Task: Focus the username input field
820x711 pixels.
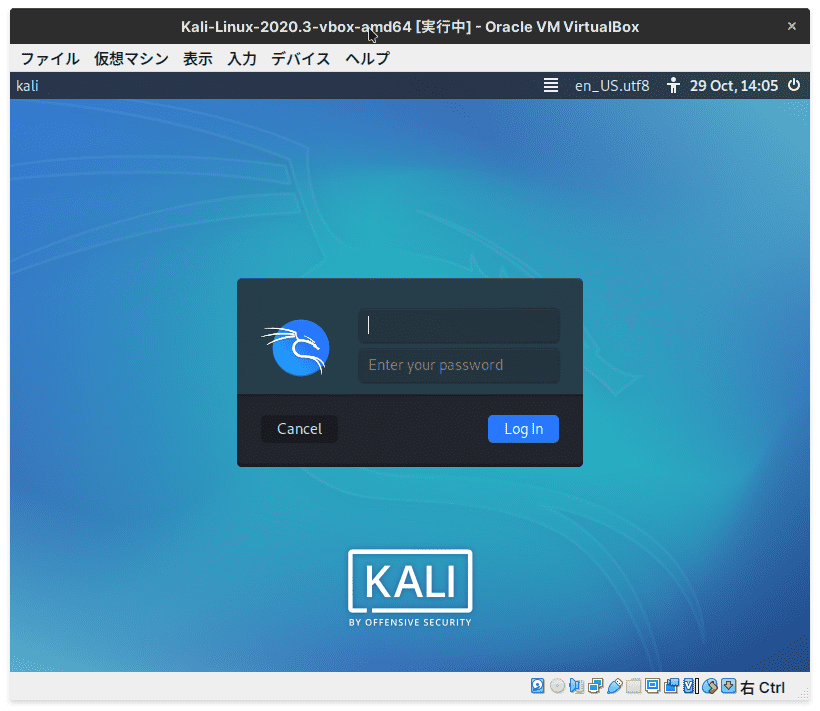Action: click(x=459, y=325)
